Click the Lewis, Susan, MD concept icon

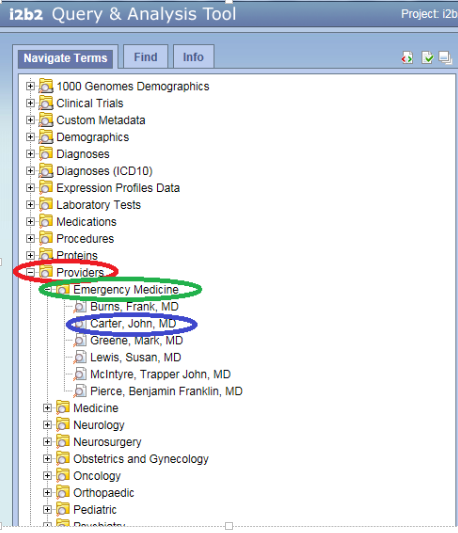[x=81, y=357]
